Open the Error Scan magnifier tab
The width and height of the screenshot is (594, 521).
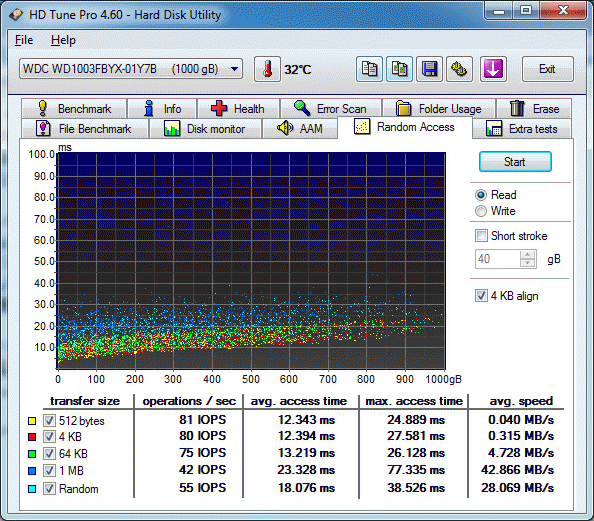[x=331, y=108]
